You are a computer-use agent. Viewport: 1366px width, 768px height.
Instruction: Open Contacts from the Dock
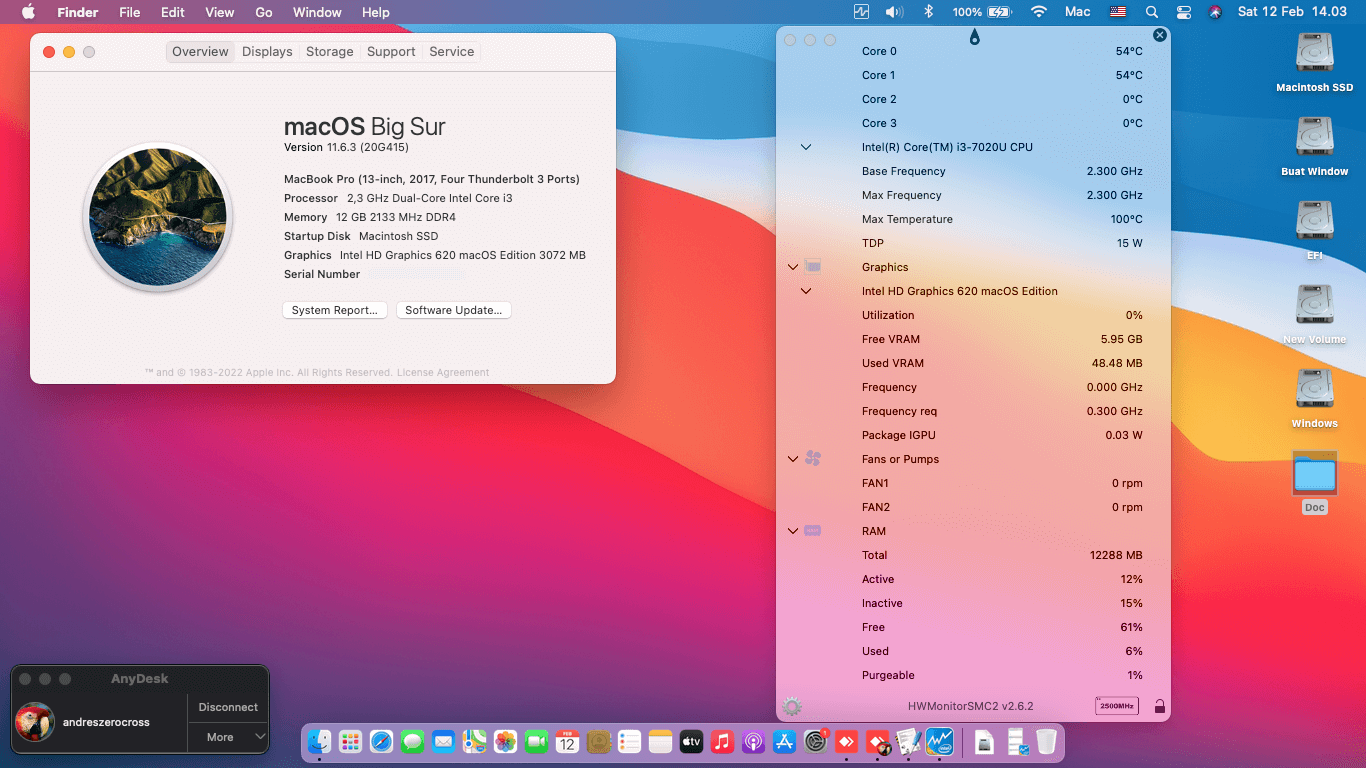click(598, 741)
